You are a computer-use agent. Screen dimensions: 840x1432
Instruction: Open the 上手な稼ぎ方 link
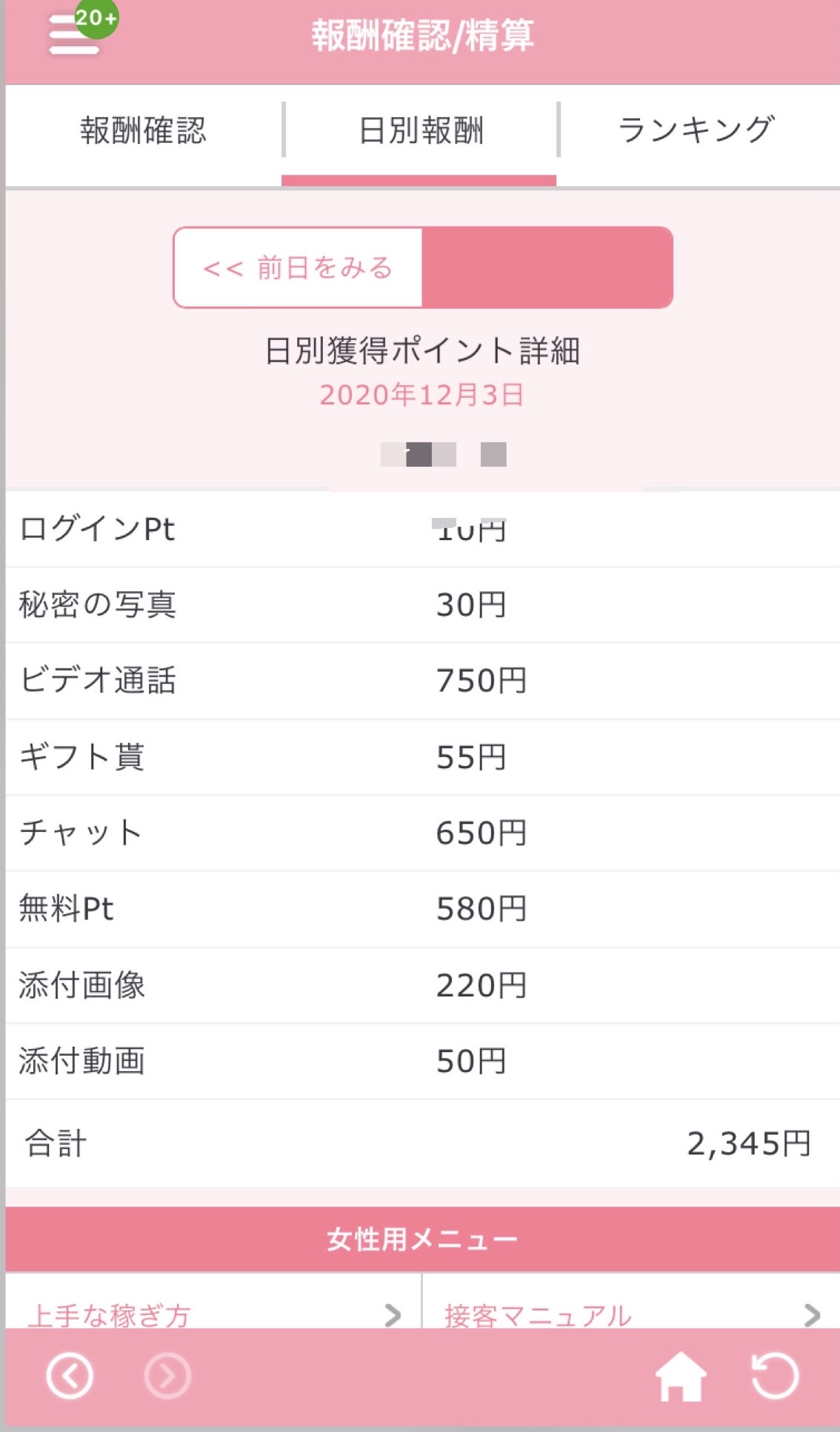pyautogui.click(x=110, y=1315)
